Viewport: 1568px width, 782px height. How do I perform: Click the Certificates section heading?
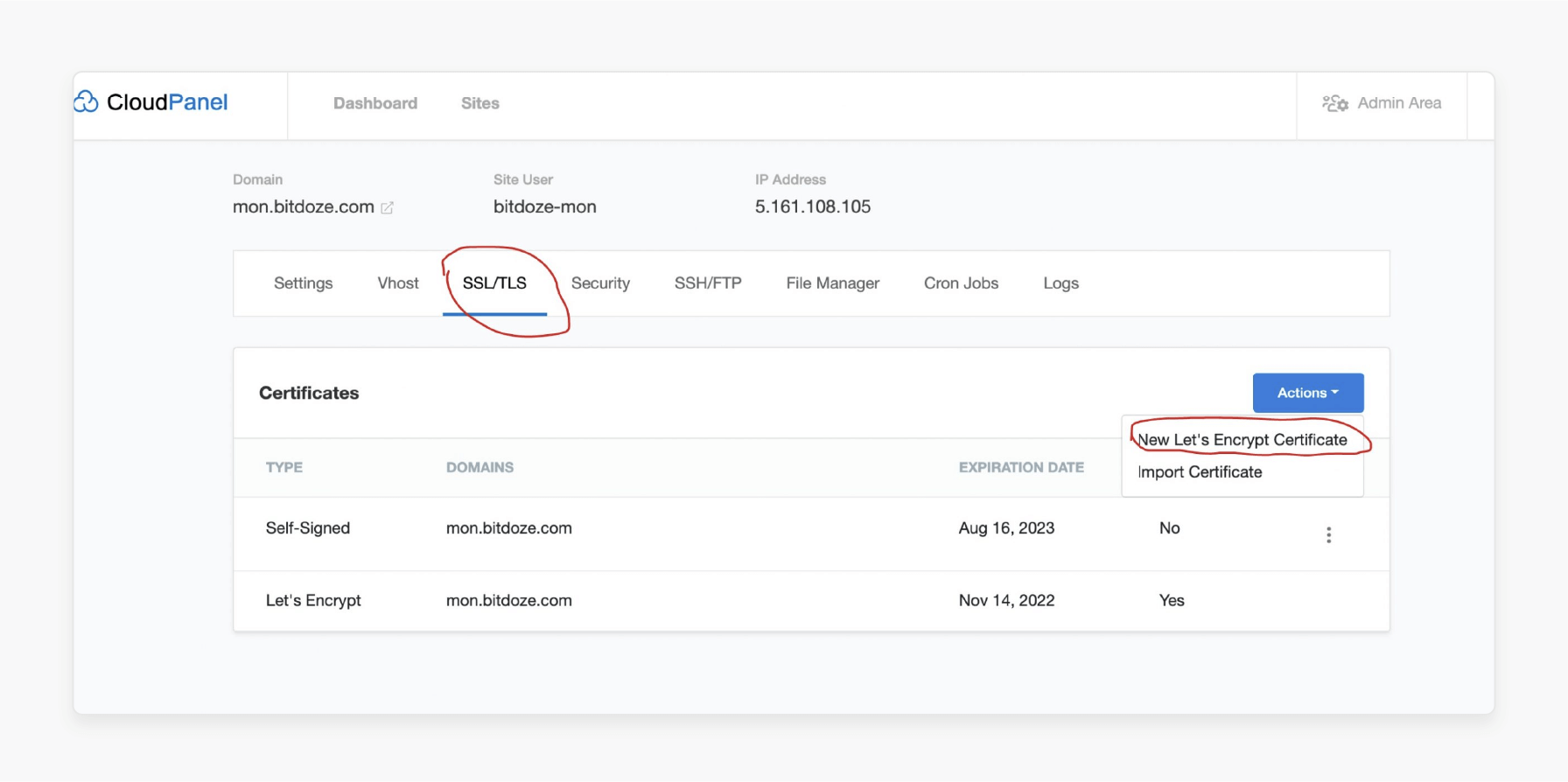pos(309,394)
